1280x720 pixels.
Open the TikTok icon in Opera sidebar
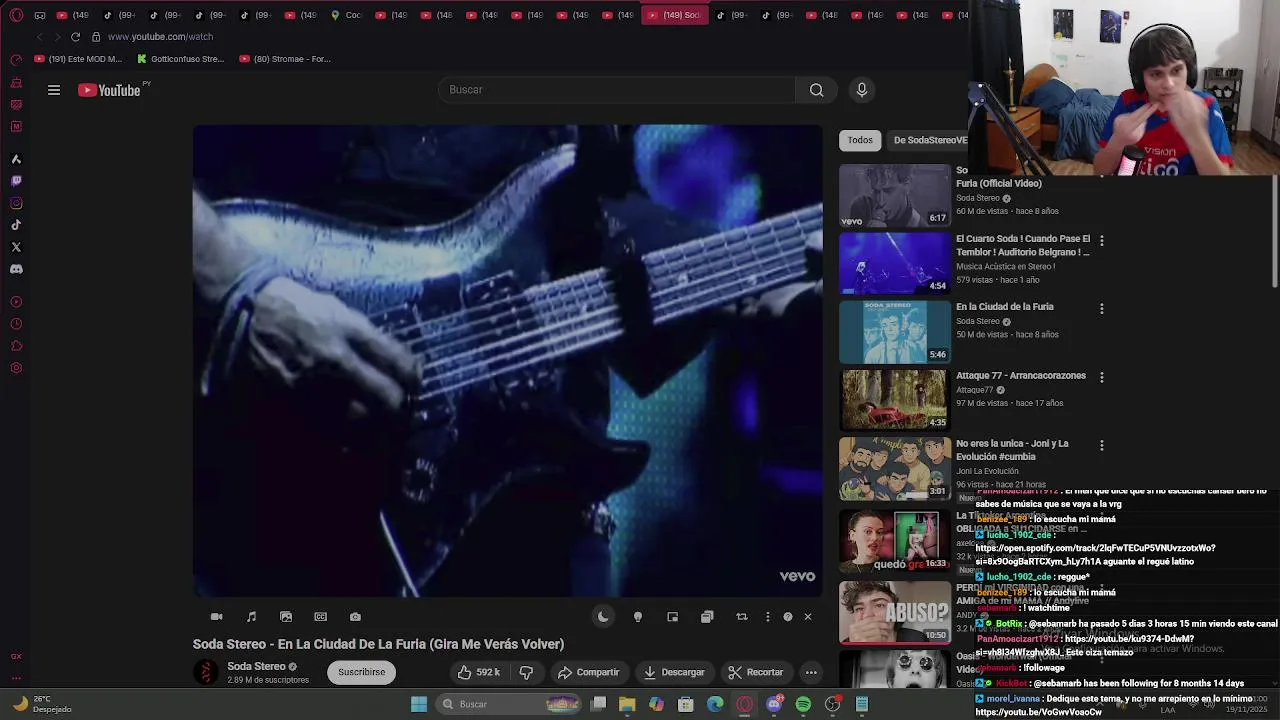(16, 225)
